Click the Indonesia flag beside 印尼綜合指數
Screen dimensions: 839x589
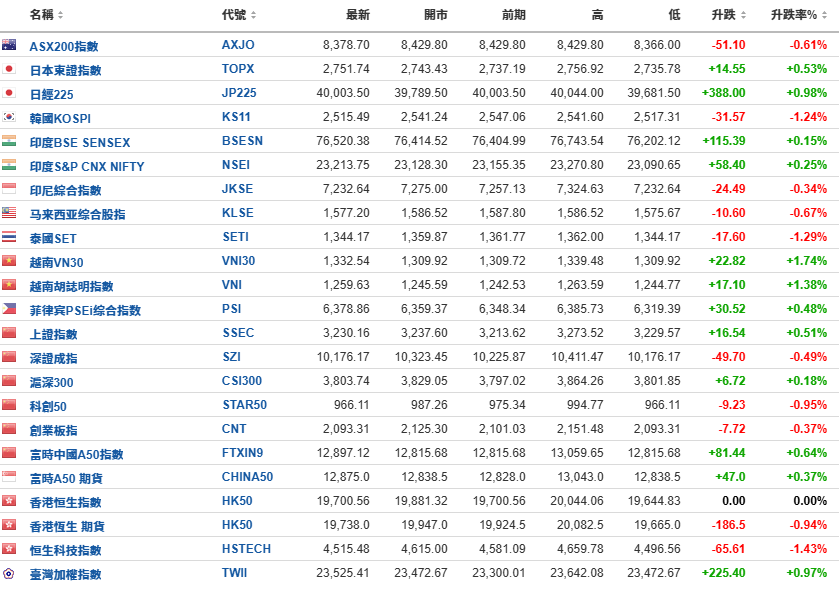9,189
